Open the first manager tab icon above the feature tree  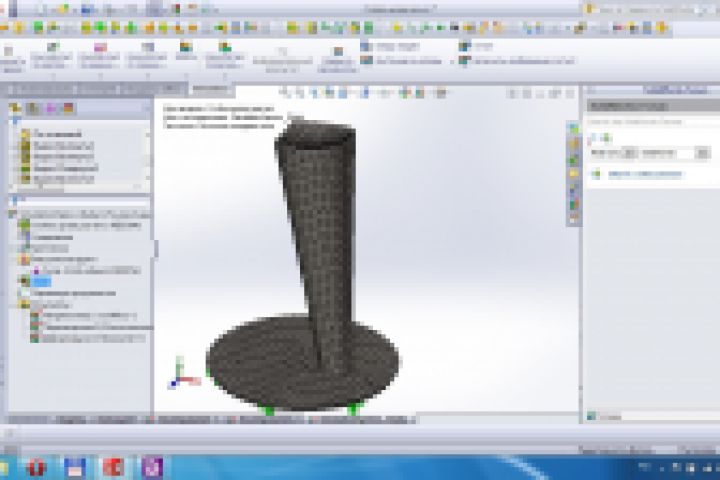16,108
